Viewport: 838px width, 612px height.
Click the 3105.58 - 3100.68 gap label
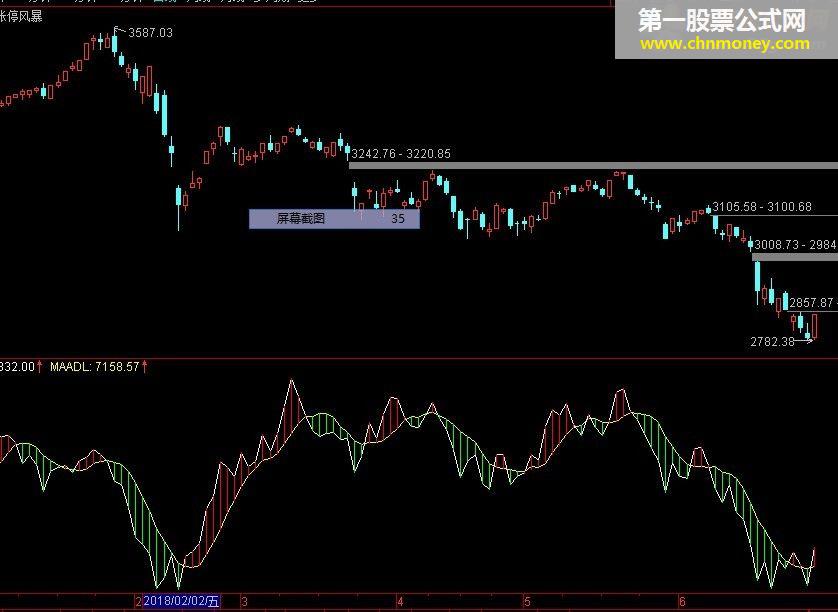[x=762, y=206]
